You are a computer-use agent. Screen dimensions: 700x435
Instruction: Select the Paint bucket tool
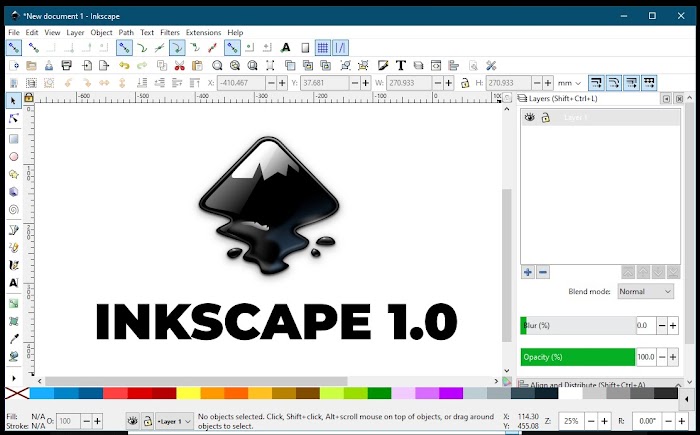(13, 356)
